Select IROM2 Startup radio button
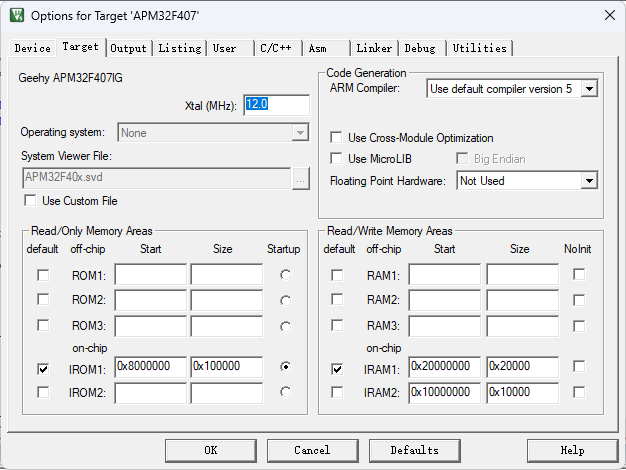The image size is (626, 470). click(x=285, y=392)
